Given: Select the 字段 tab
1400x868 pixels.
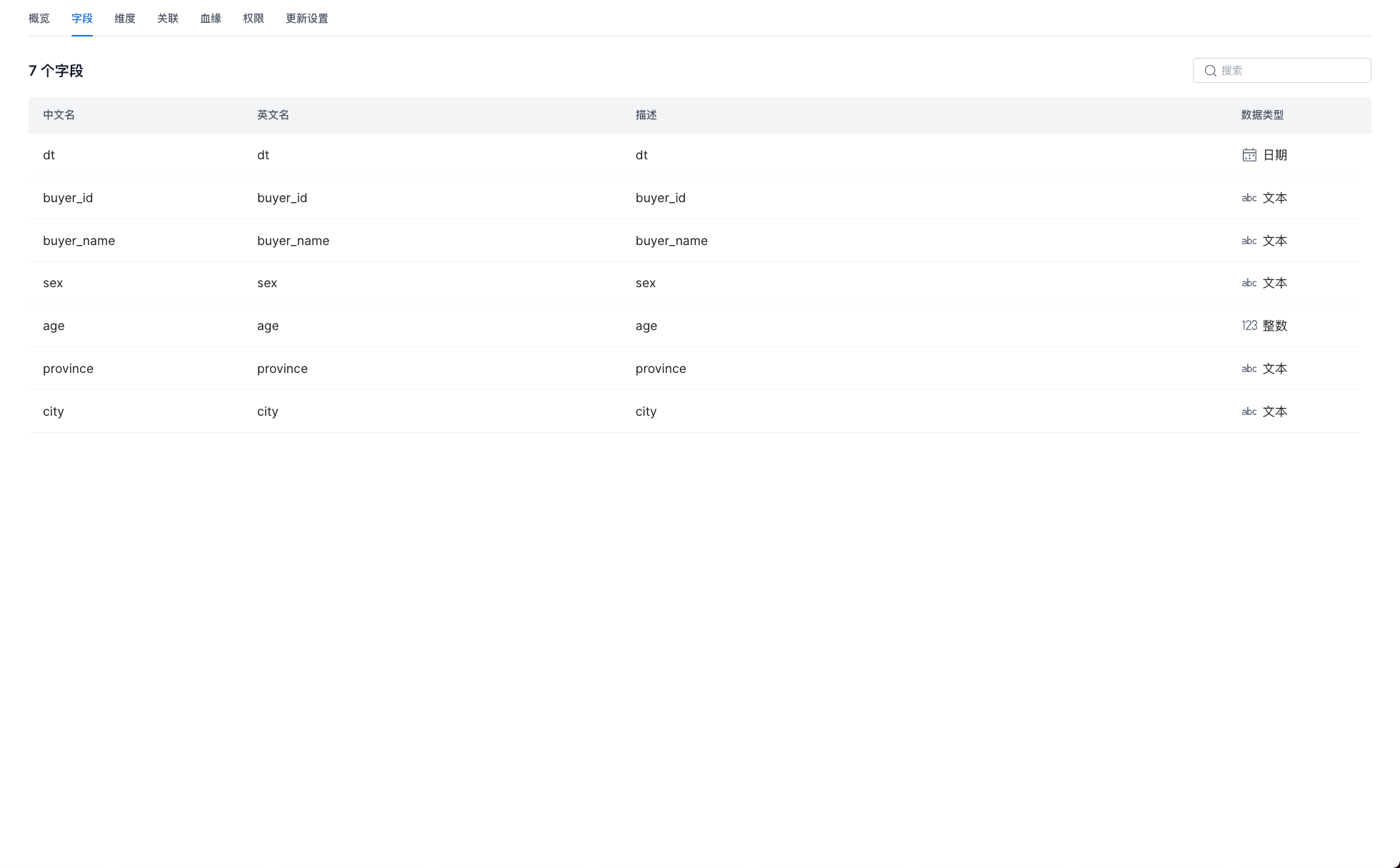Looking at the screenshot, I should click(x=82, y=19).
